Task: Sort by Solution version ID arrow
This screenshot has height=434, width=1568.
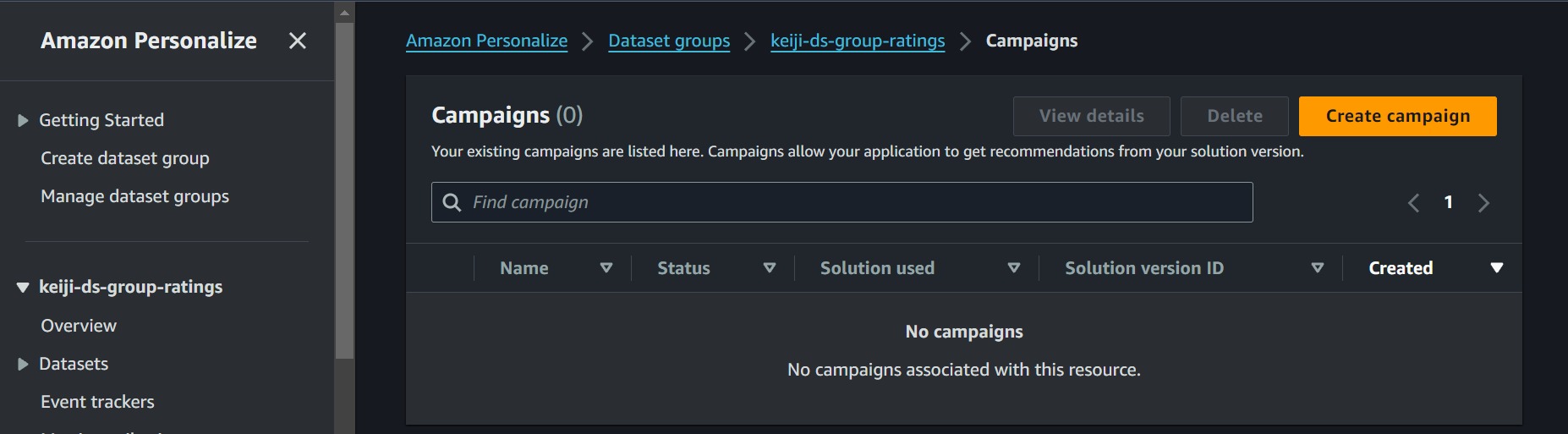Action: tap(1318, 268)
